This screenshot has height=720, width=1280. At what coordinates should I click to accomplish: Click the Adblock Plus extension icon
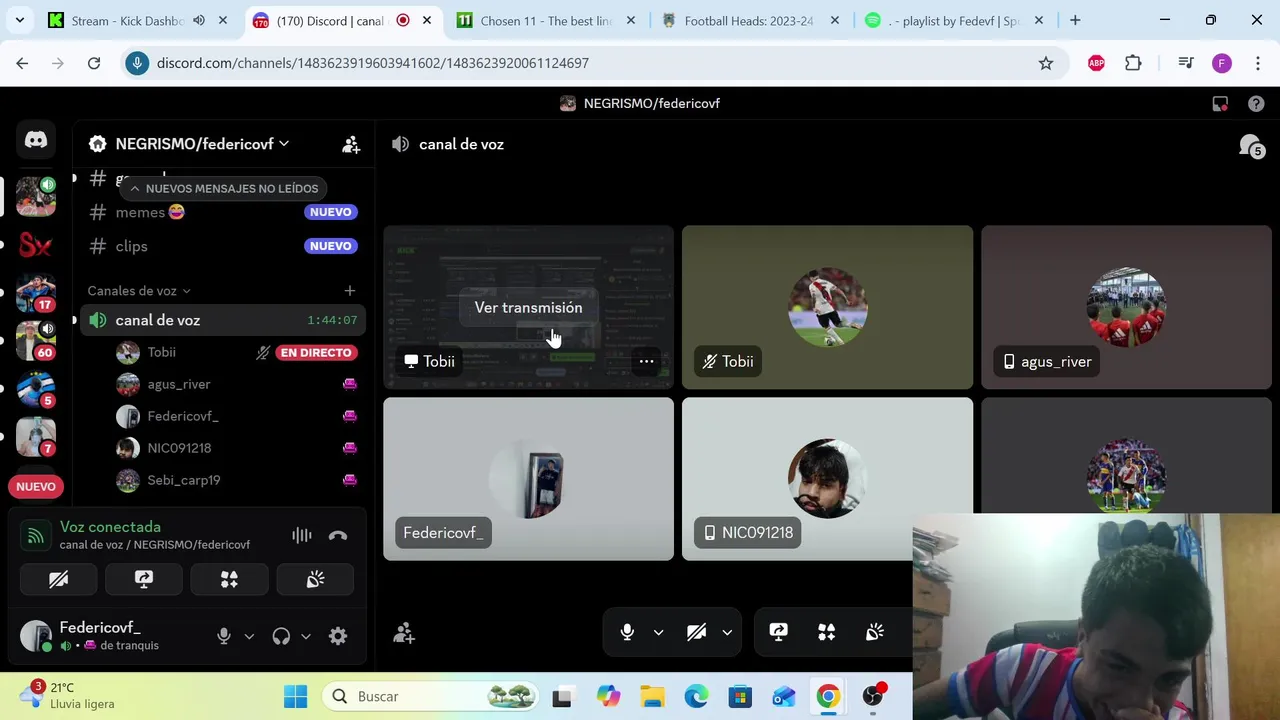pyautogui.click(x=1096, y=63)
